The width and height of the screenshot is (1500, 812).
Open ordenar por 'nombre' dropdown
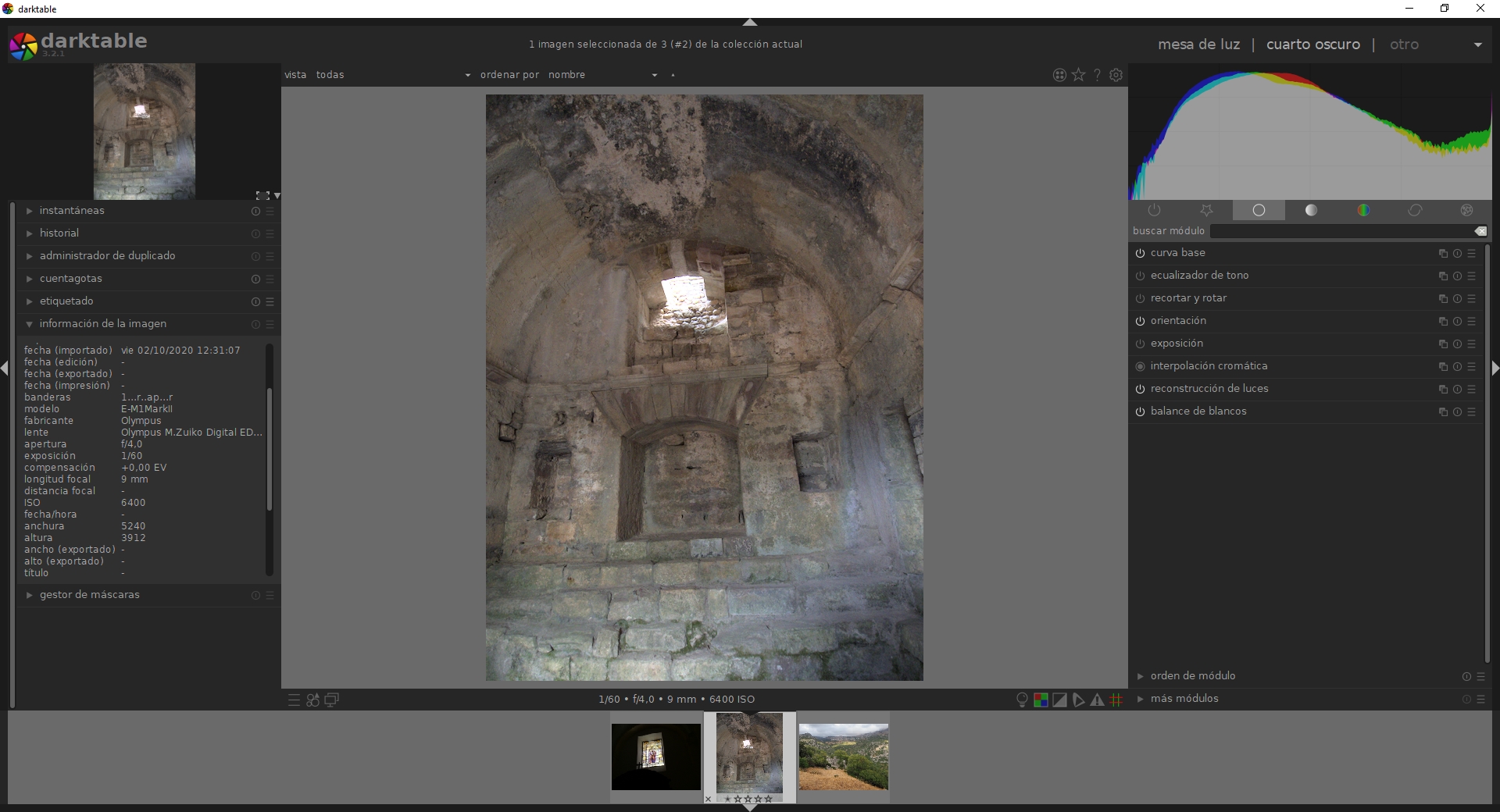point(603,75)
